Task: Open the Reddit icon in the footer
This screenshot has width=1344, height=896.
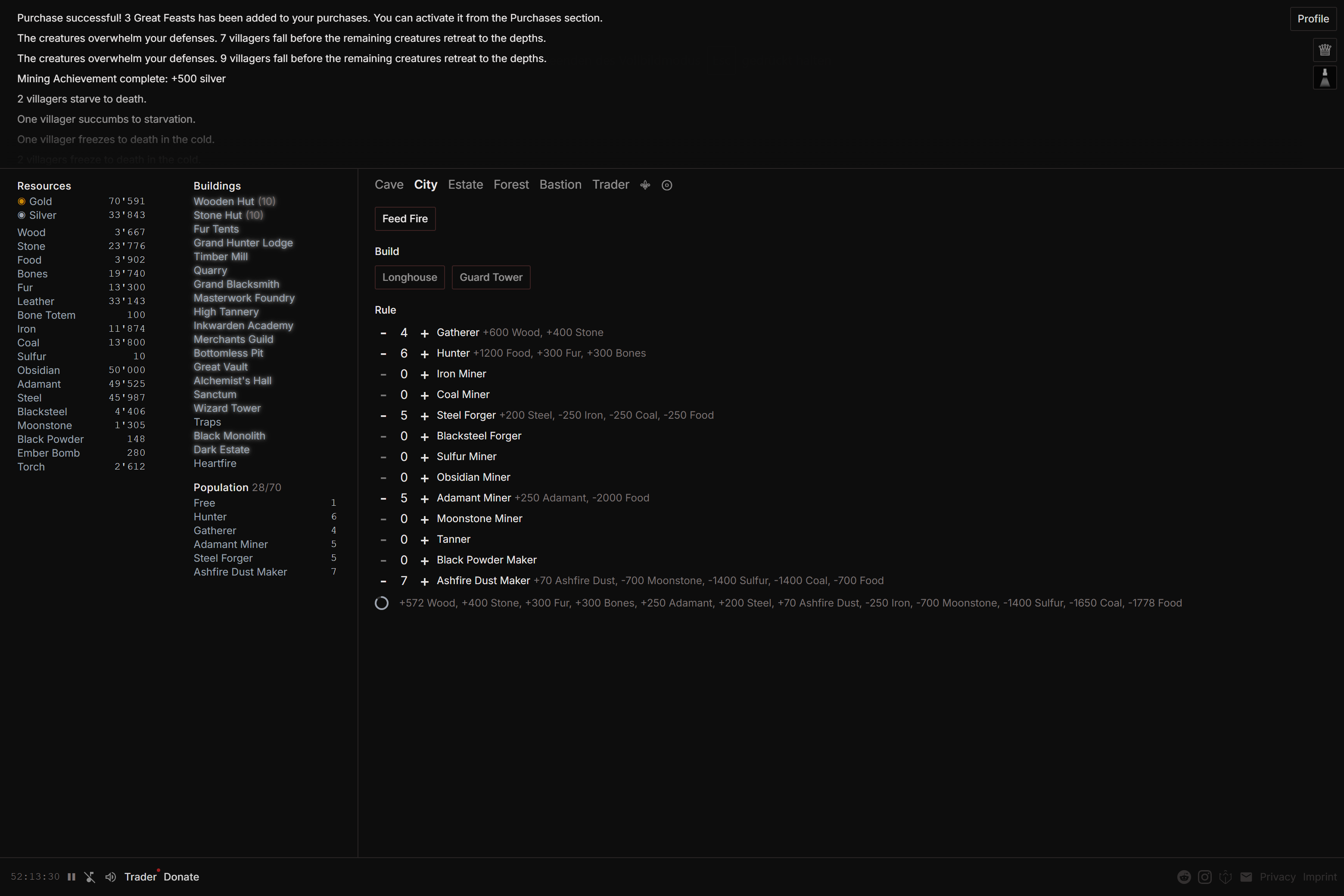Action: click(x=1185, y=877)
